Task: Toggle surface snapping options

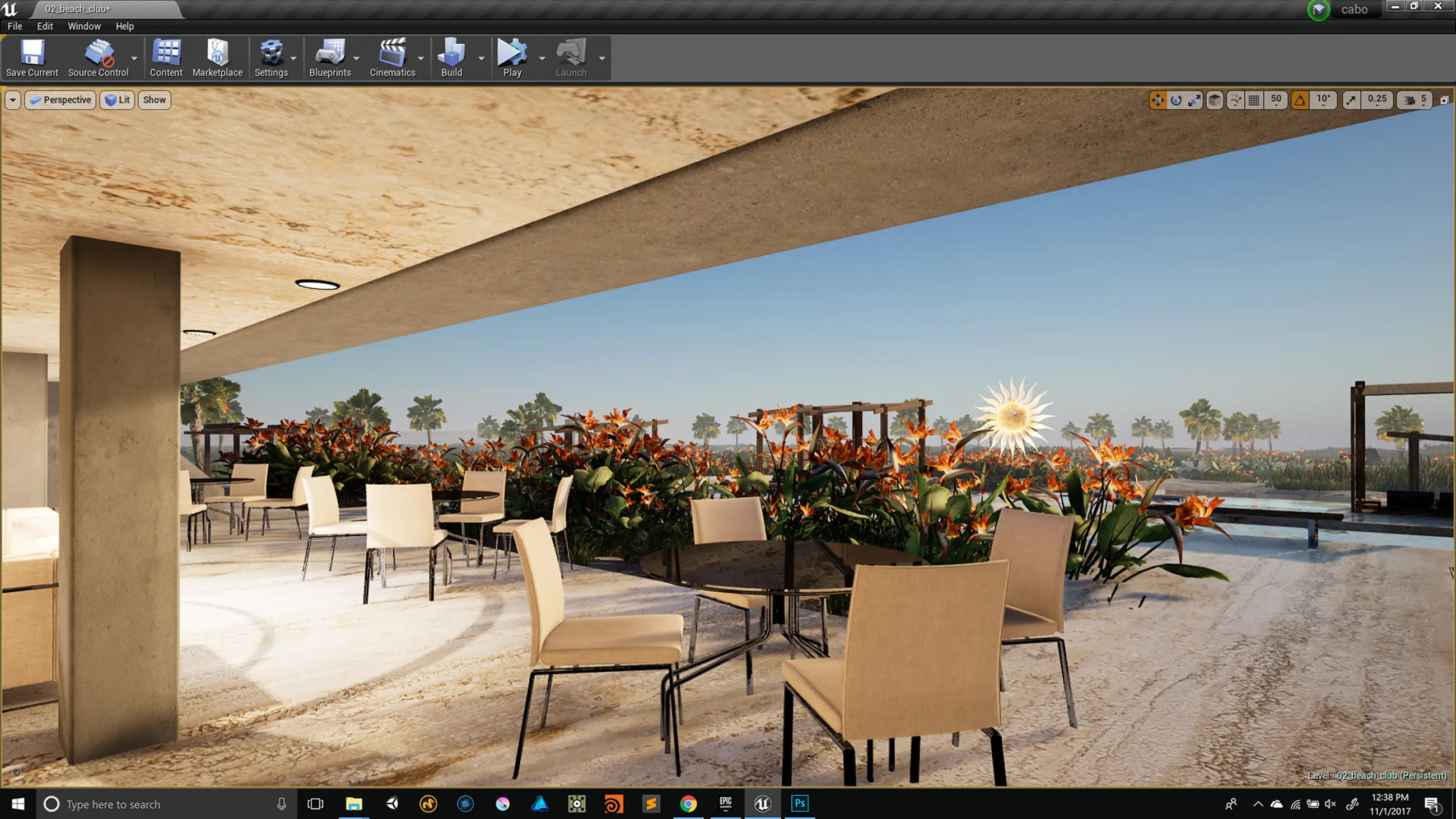Action: (1235, 100)
